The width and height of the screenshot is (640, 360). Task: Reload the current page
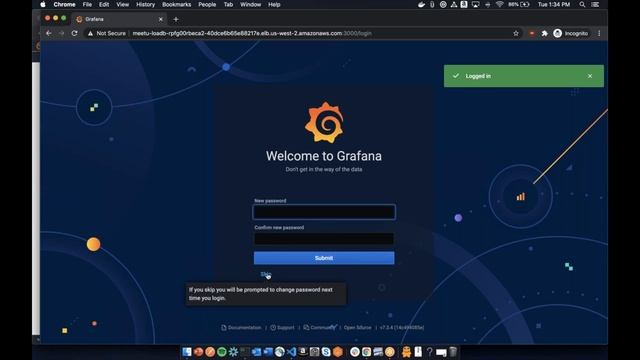(74, 33)
